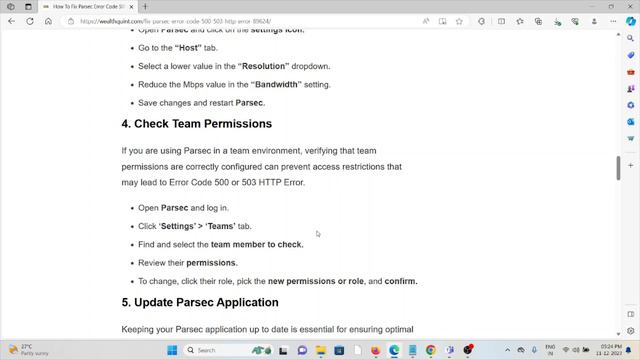Close the How To Fix Parsec tab

131,7
